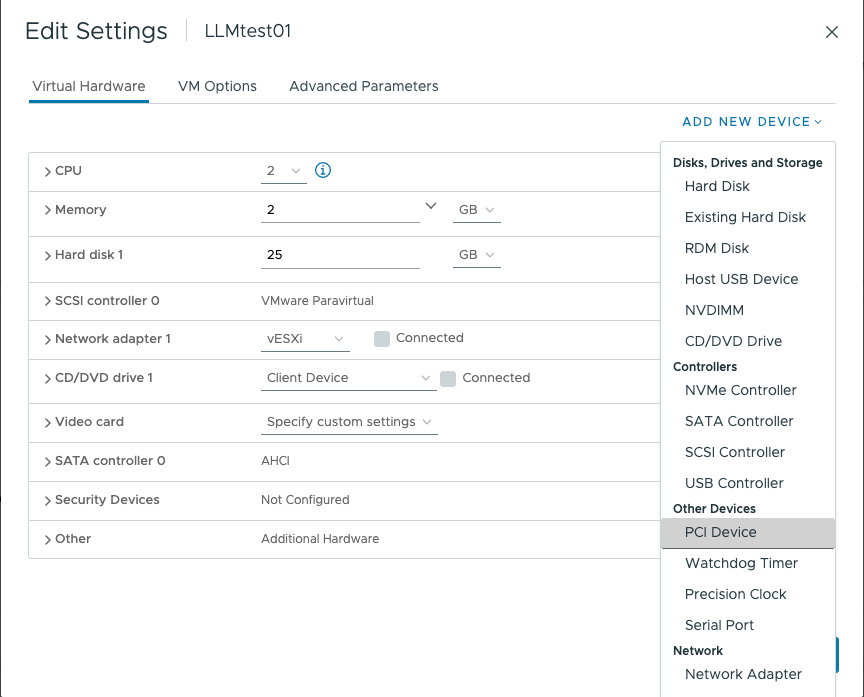Screen dimensions: 864x697
Task: Open the CPU count dropdown
Action: (284, 171)
